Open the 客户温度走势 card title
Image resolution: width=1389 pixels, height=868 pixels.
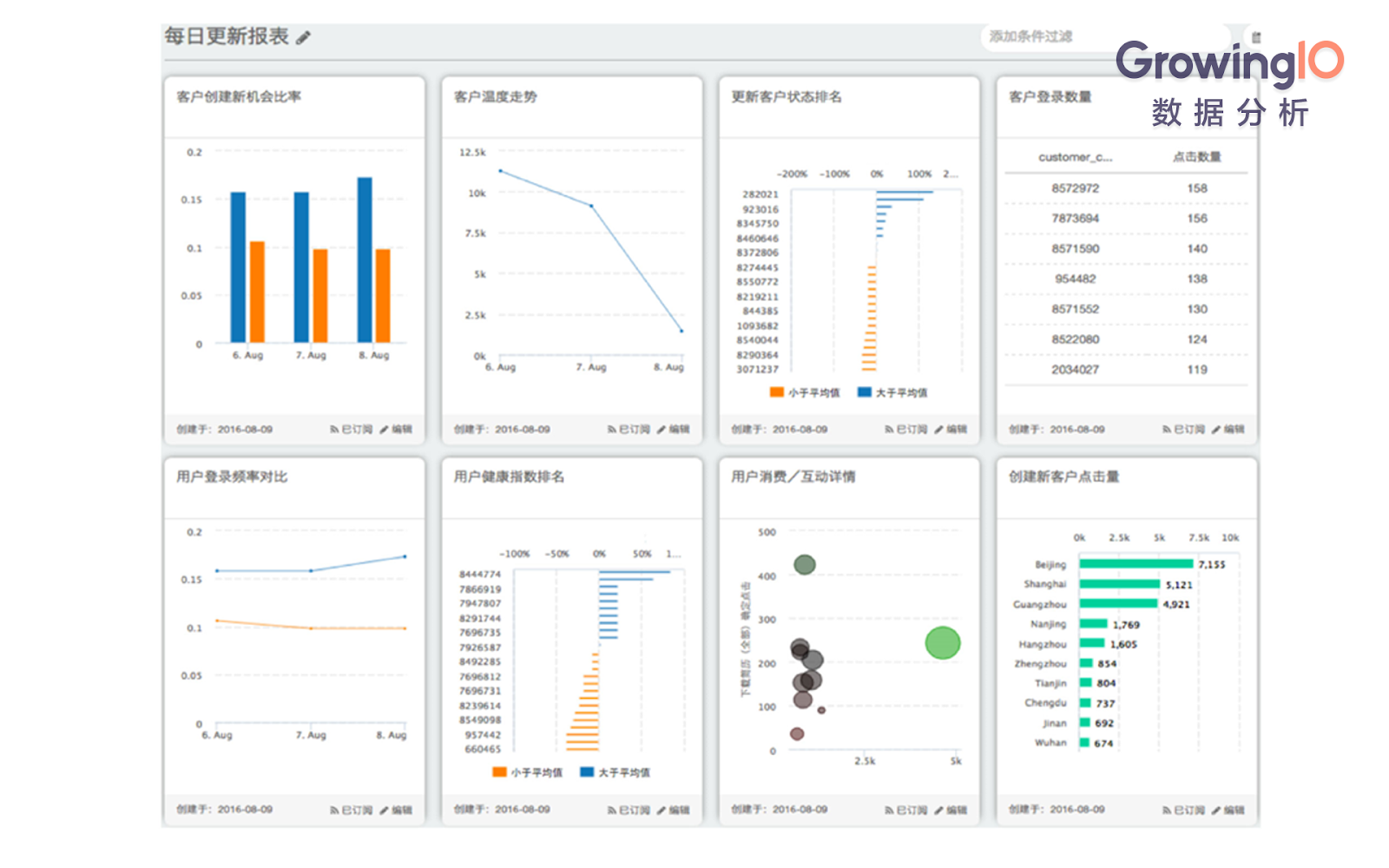point(496,96)
